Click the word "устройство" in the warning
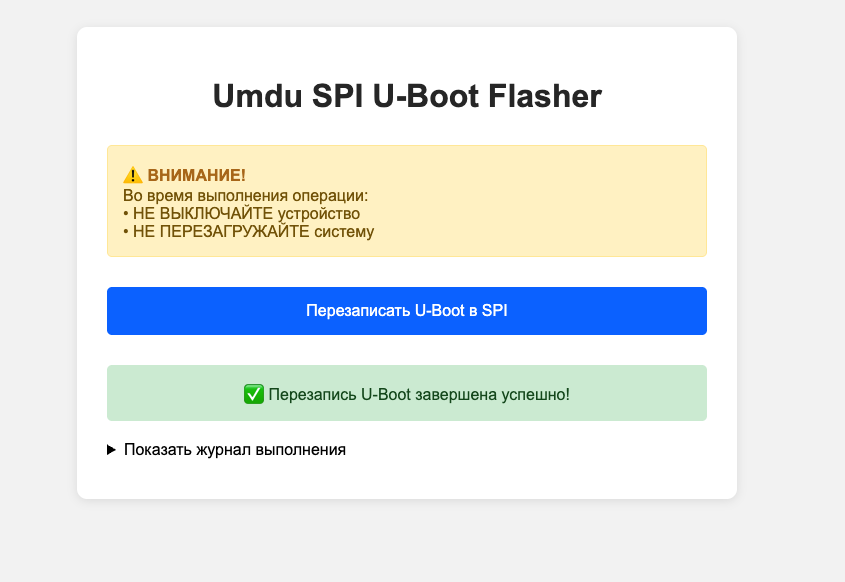 pos(322,214)
